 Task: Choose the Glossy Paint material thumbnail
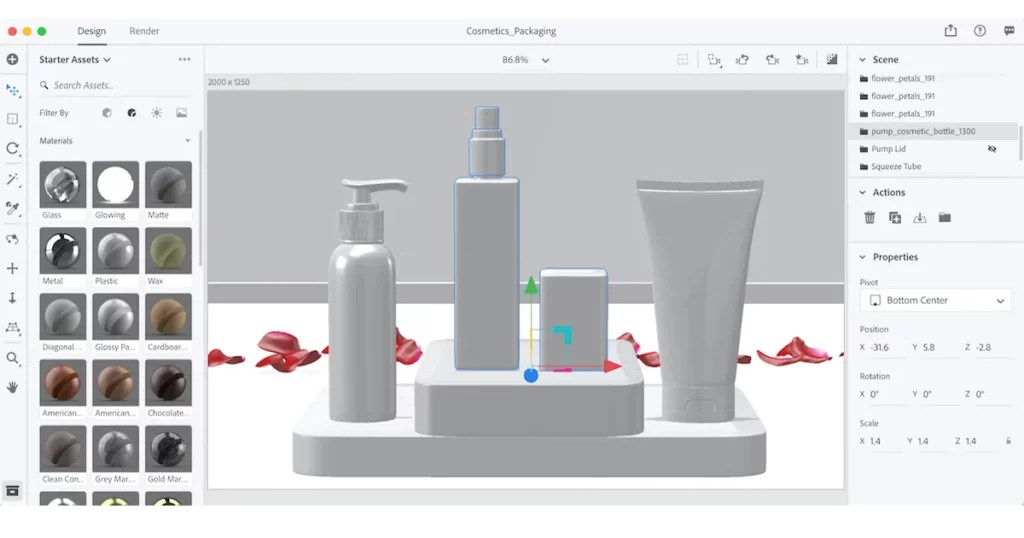click(116, 317)
